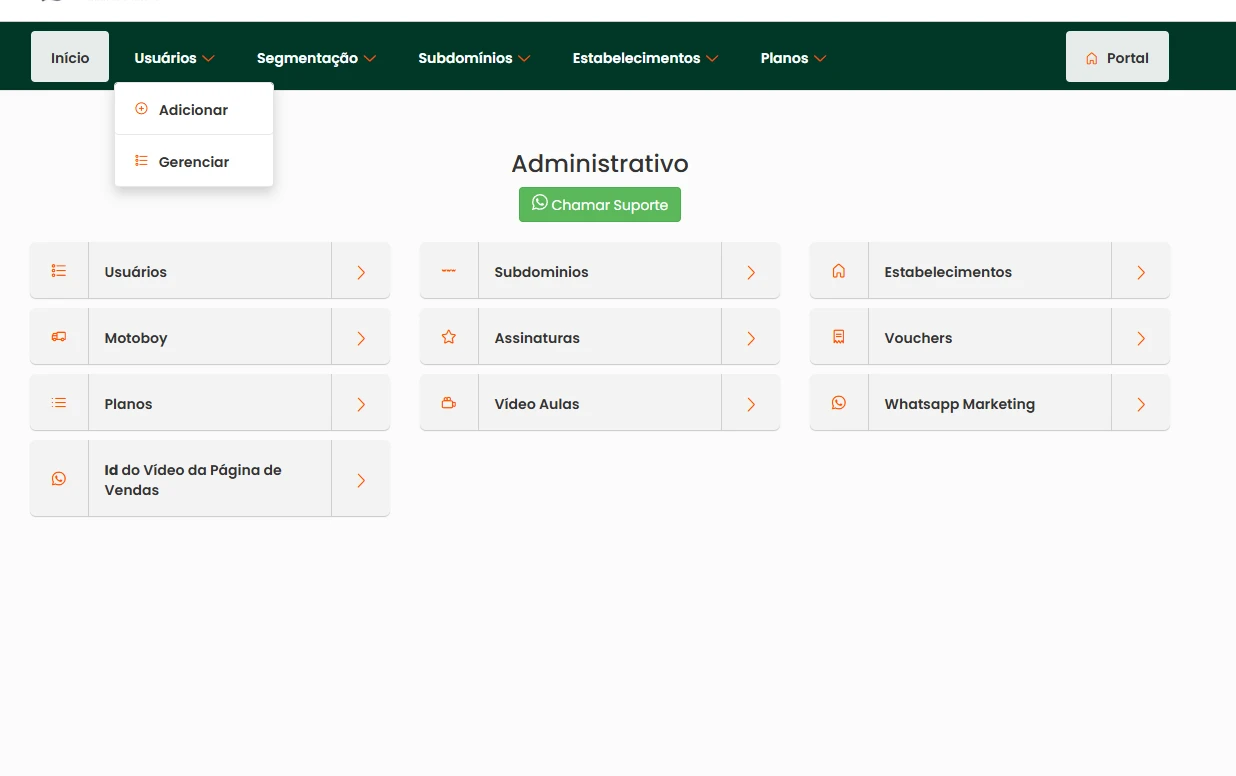
Task: Open Motoboy card via its arrow
Action: (361, 338)
